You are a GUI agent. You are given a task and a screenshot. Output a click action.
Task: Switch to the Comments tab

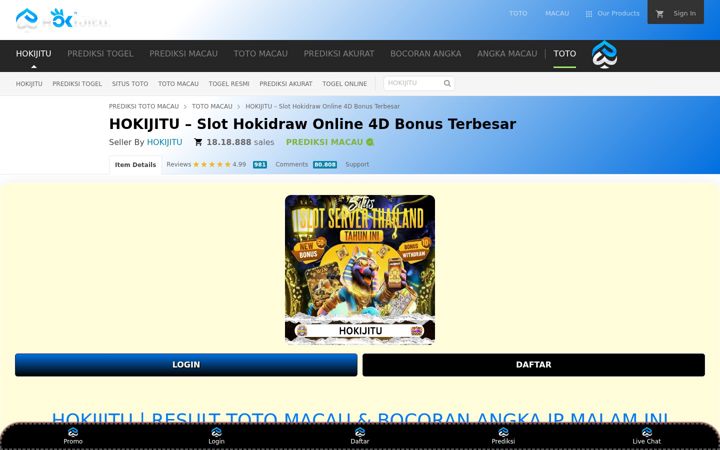(292, 164)
